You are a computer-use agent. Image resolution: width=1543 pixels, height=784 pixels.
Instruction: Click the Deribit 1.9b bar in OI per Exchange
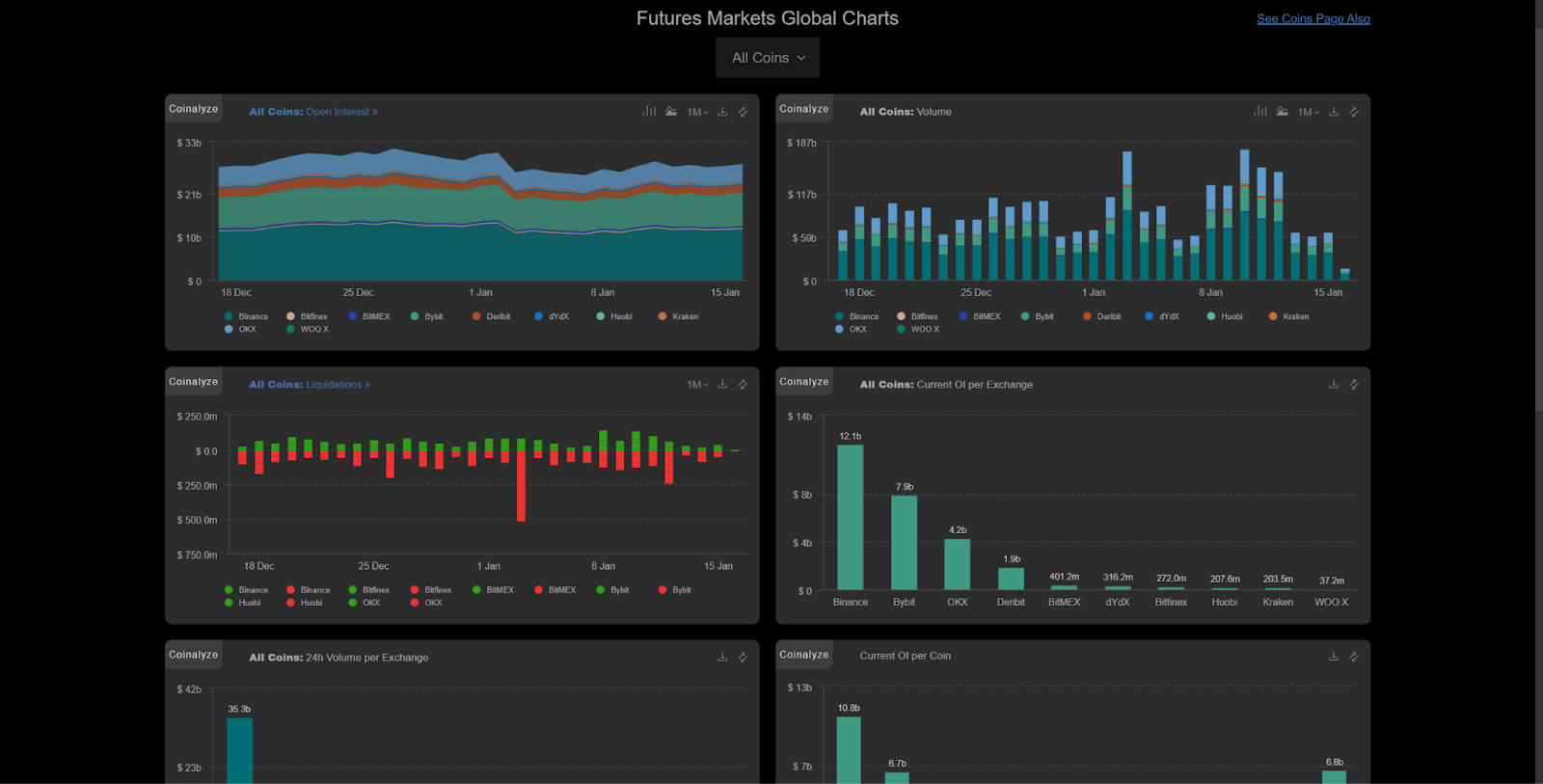click(x=1011, y=579)
